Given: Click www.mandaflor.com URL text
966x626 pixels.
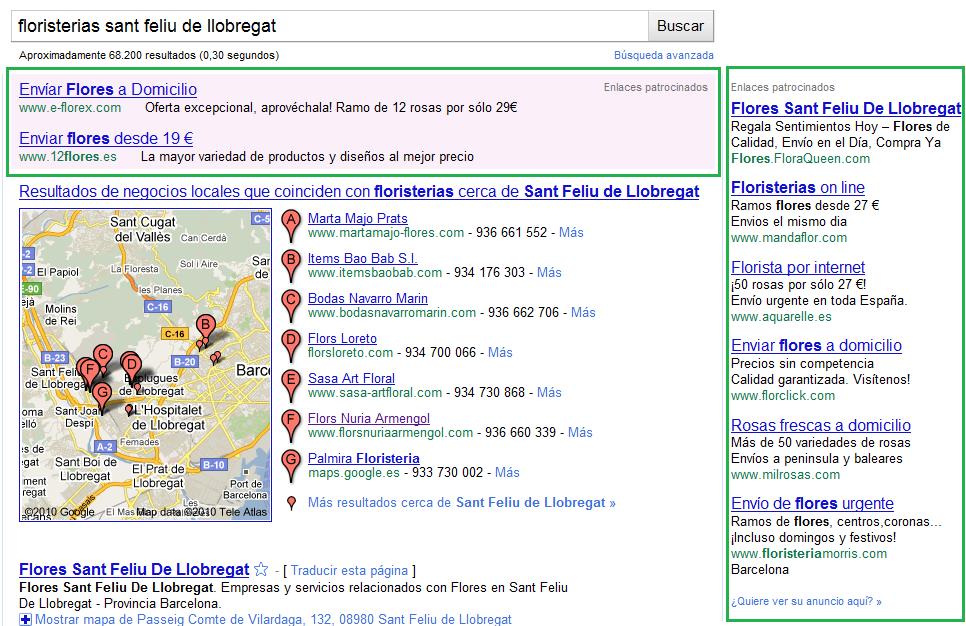Looking at the screenshot, I should coord(789,237).
